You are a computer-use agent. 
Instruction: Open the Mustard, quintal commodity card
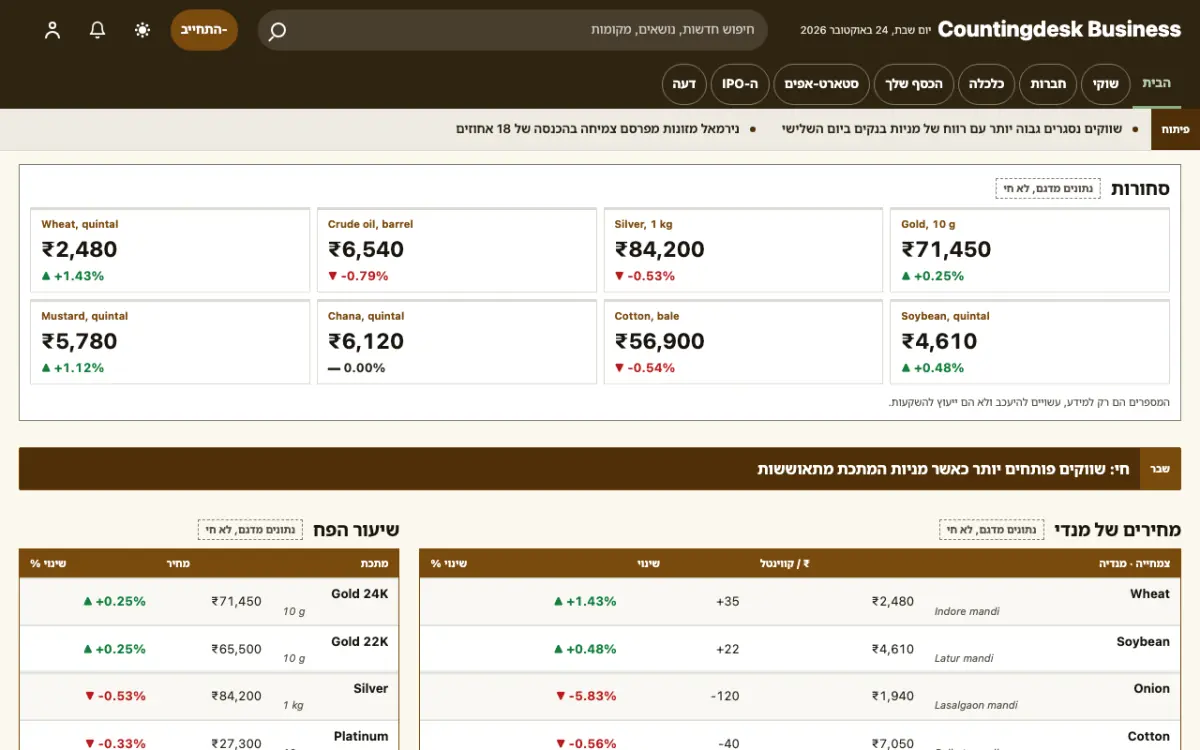pos(170,342)
